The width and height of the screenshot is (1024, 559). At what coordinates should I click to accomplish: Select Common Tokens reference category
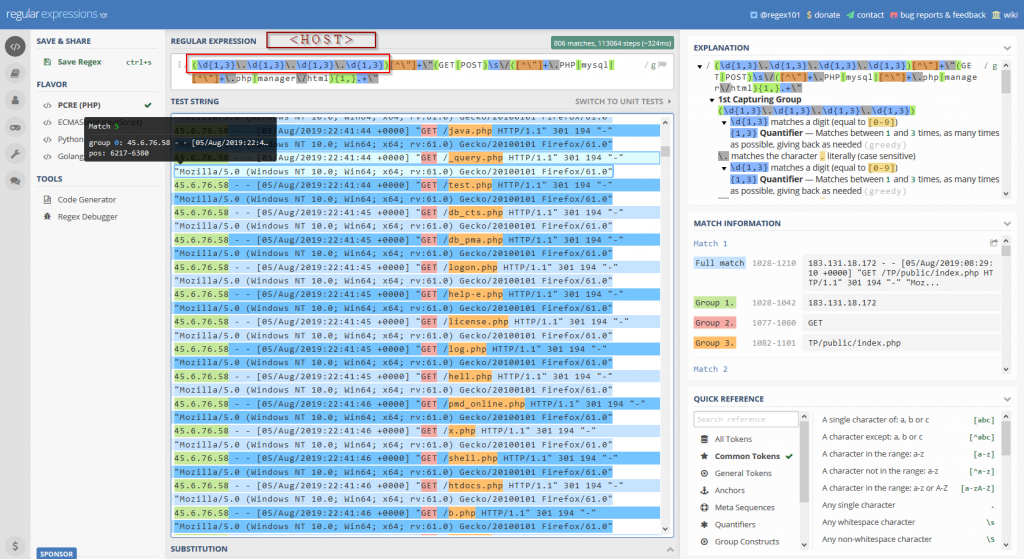(x=746, y=456)
